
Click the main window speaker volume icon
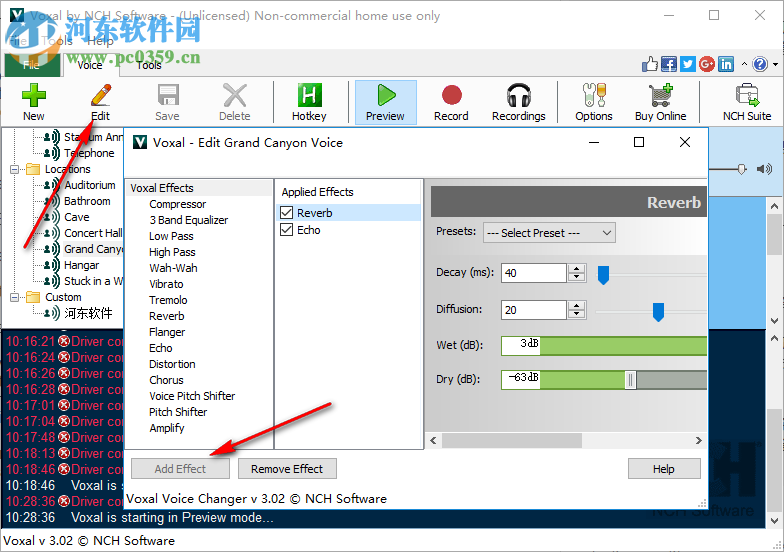(764, 169)
